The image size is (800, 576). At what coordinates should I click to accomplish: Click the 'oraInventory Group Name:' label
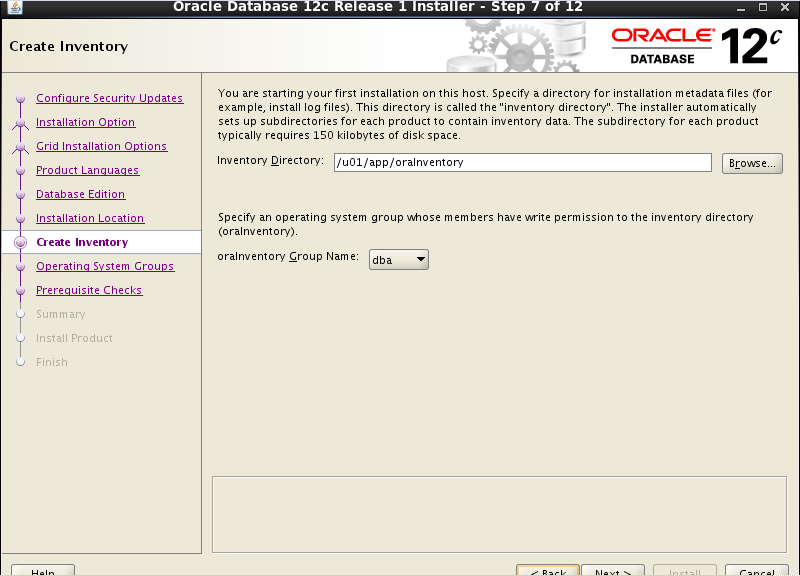pos(288,257)
